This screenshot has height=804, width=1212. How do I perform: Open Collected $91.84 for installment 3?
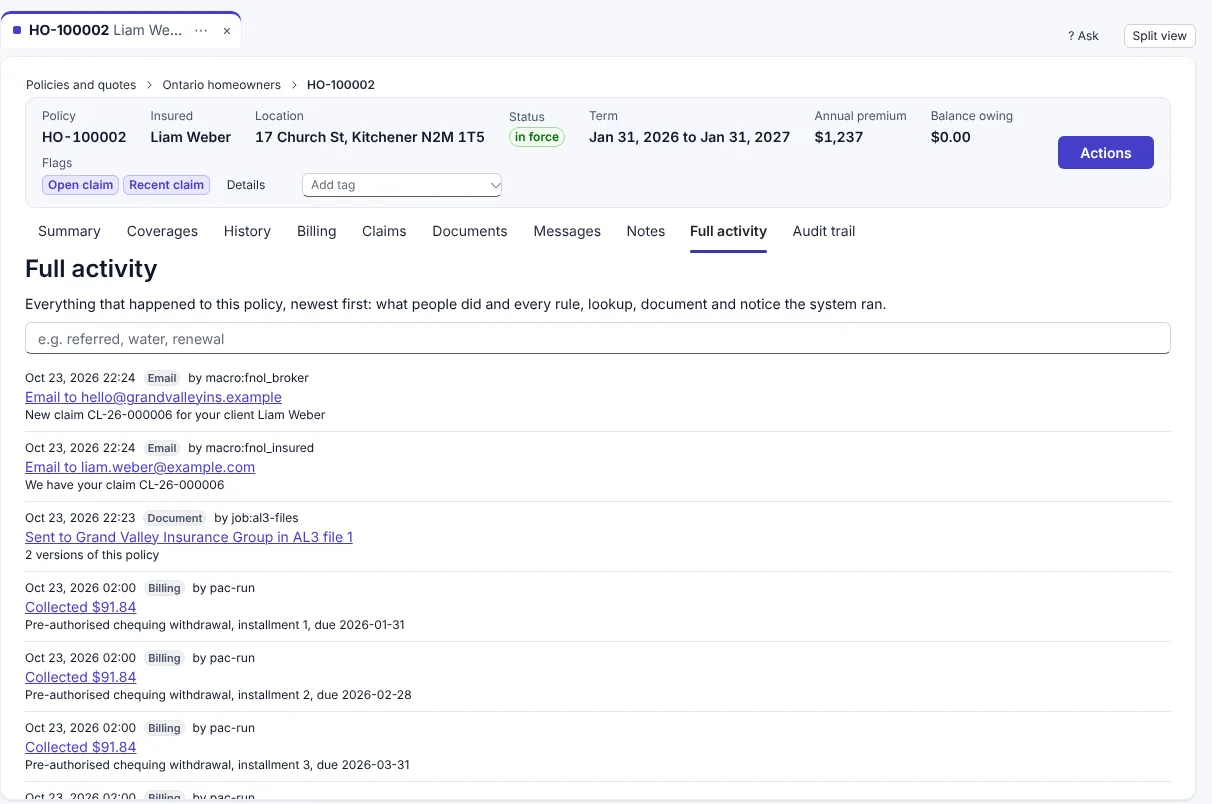(x=80, y=747)
